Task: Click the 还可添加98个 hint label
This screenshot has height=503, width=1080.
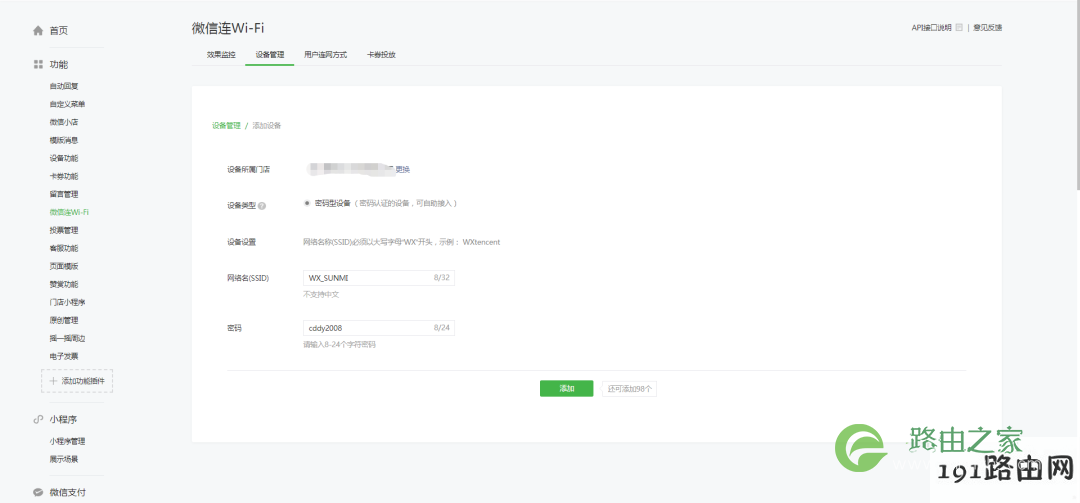Action: coord(630,389)
